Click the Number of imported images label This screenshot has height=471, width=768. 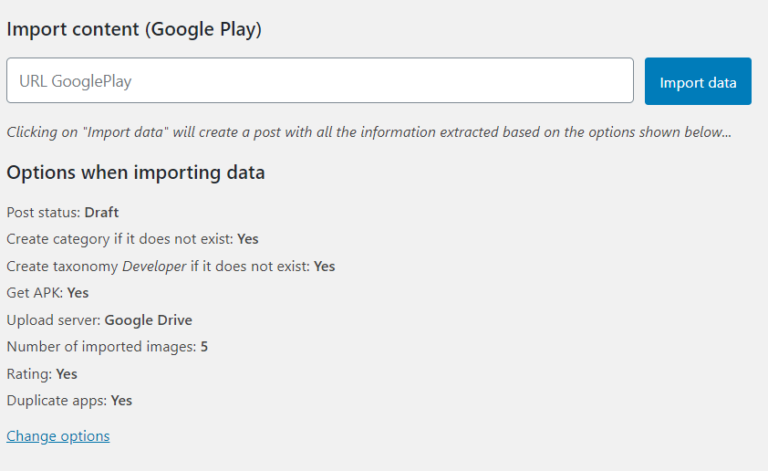pyautogui.click(x=100, y=347)
